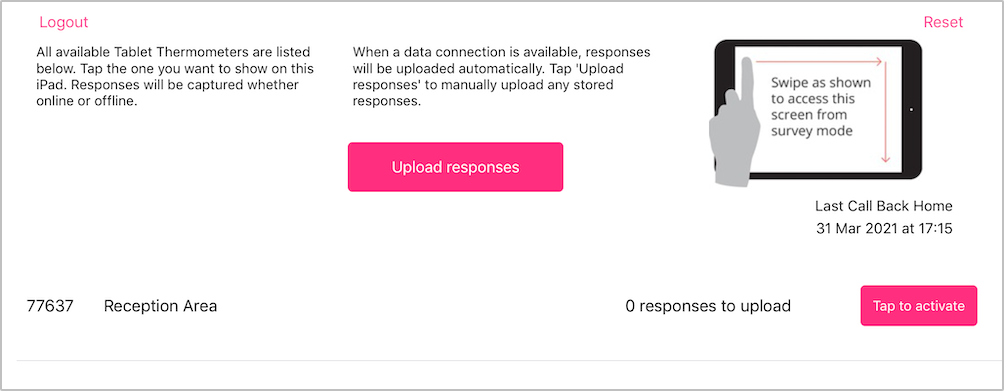Click the Last Call Back Home label
The height and width of the screenshot is (391, 1004).
[x=884, y=206]
